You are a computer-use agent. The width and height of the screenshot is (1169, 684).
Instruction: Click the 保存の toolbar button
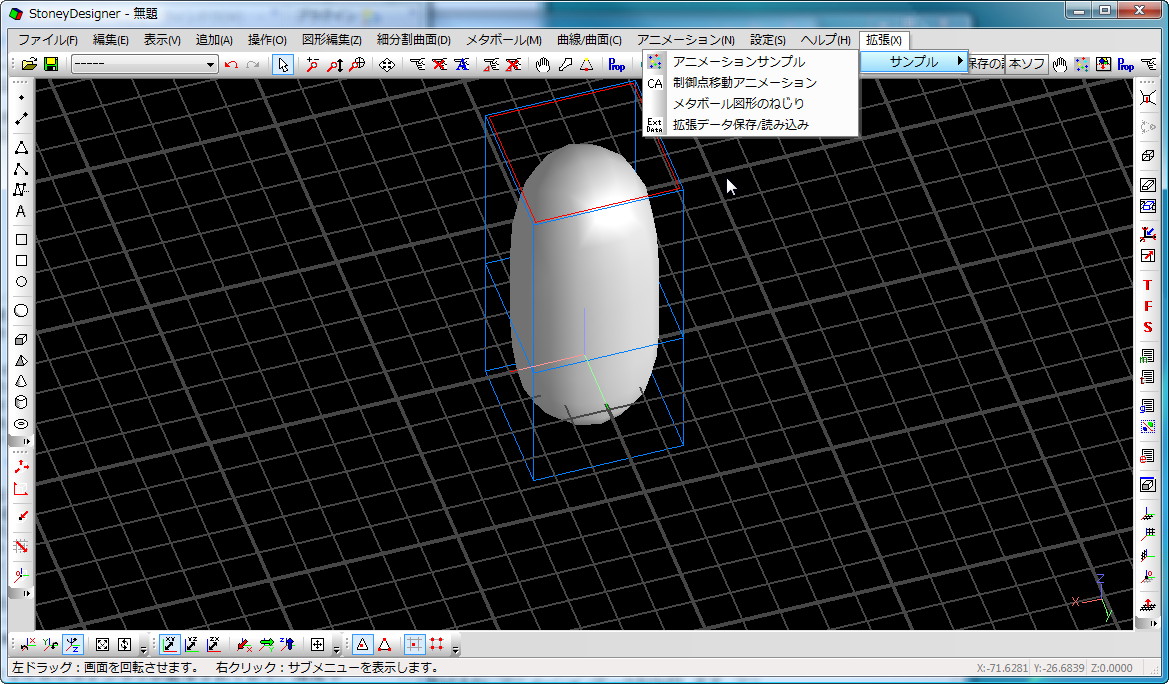[986, 64]
